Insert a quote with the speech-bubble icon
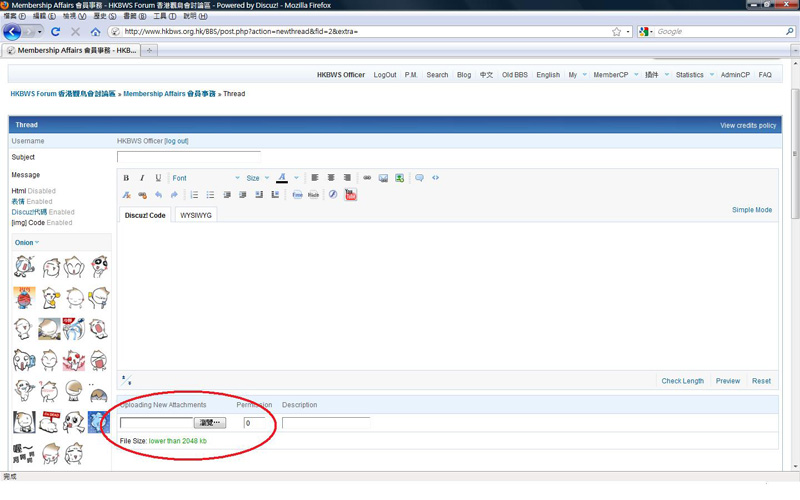This screenshot has width=800, height=500. [419, 178]
